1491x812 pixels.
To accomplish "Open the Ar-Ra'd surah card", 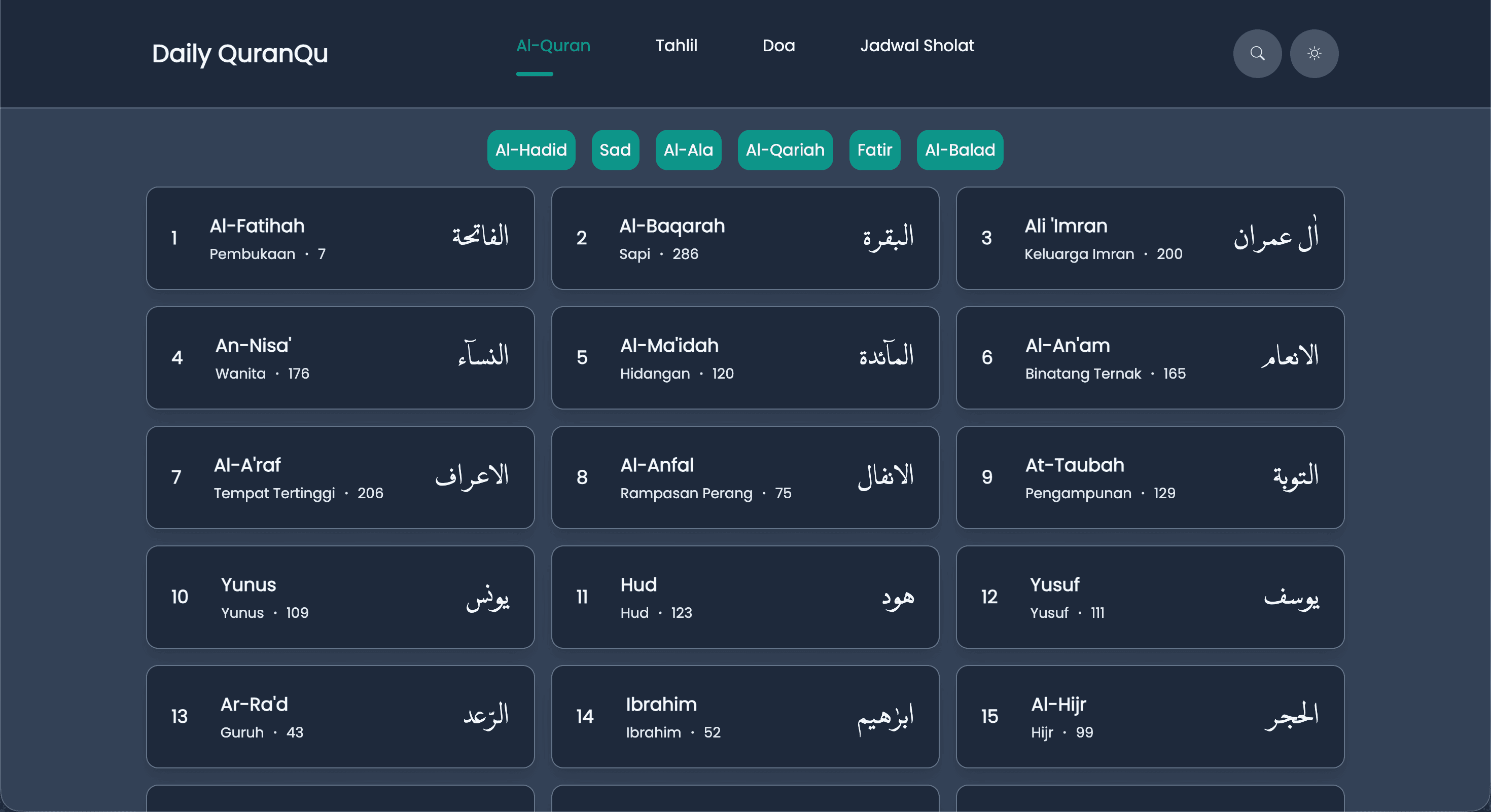I will [340, 717].
